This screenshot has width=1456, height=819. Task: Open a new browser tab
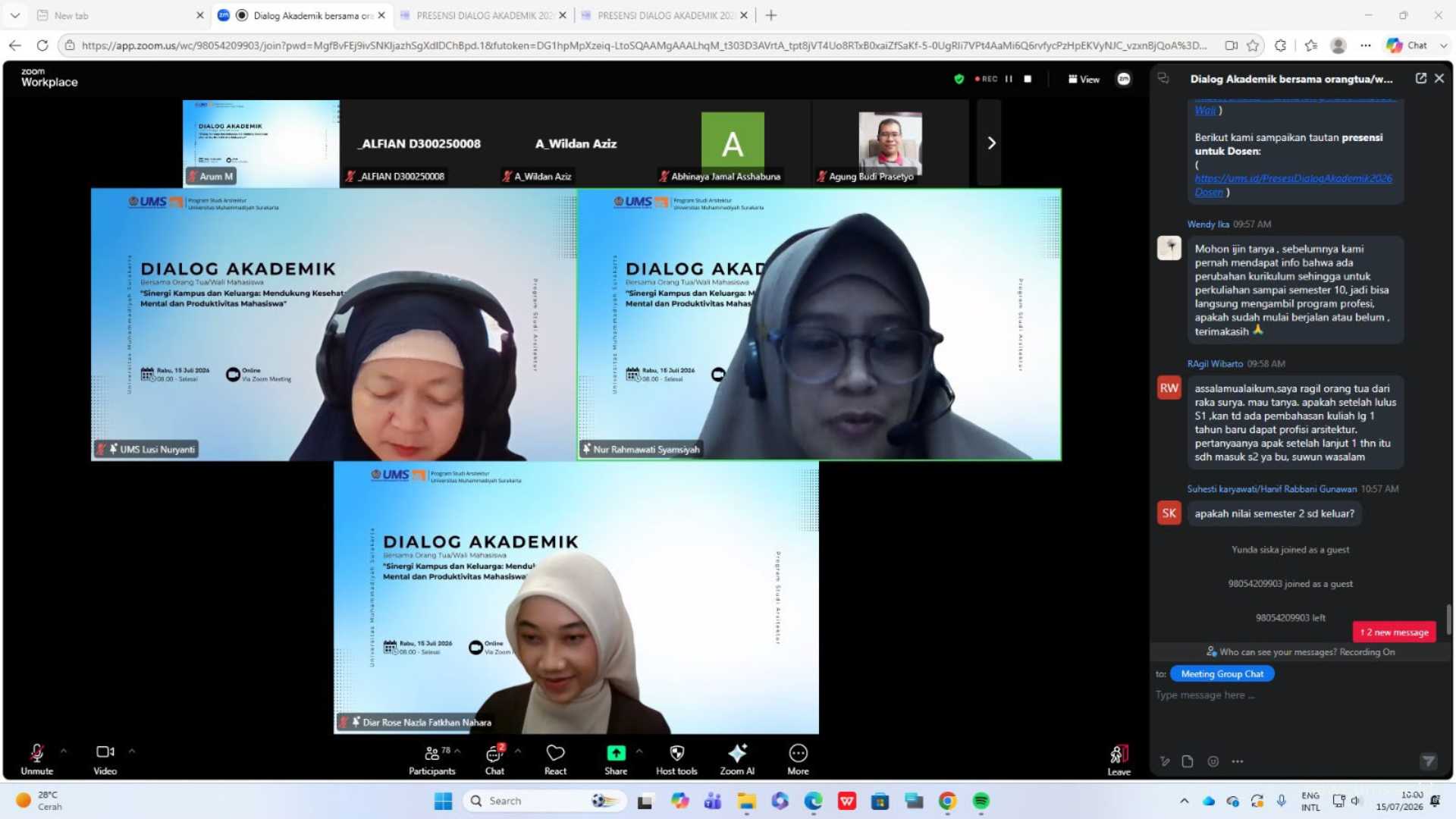[x=771, y=15]
